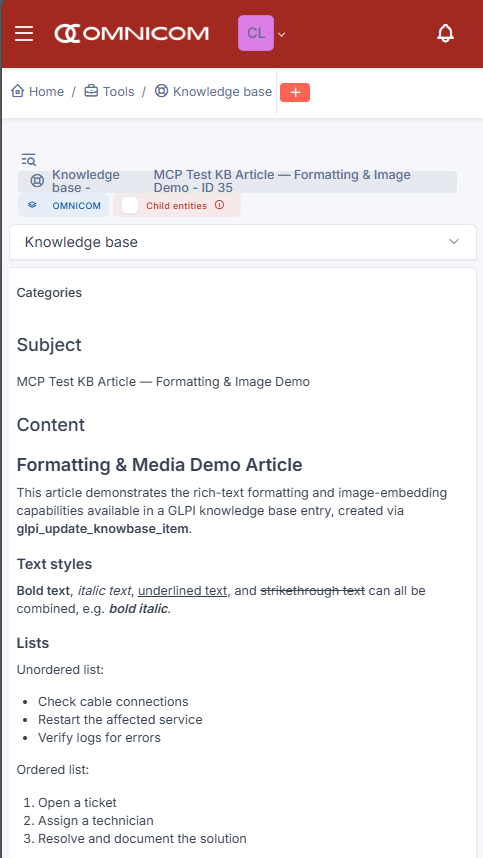Click the Knowledge base lifebuoy breadcrumb icon
483x858 pixels.
pos(161,91)
